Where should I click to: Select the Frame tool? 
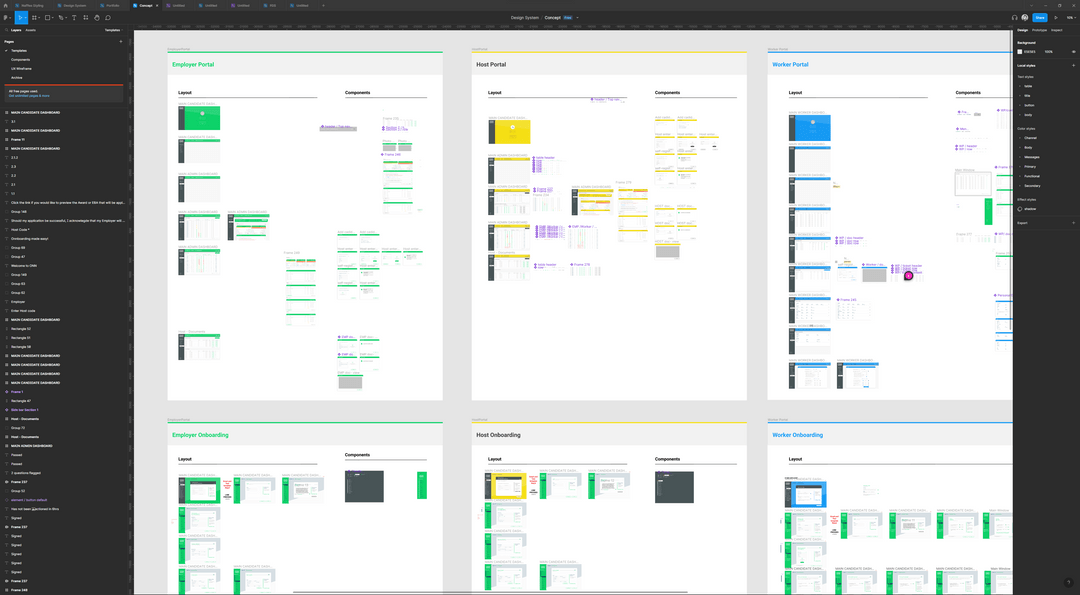33,17
